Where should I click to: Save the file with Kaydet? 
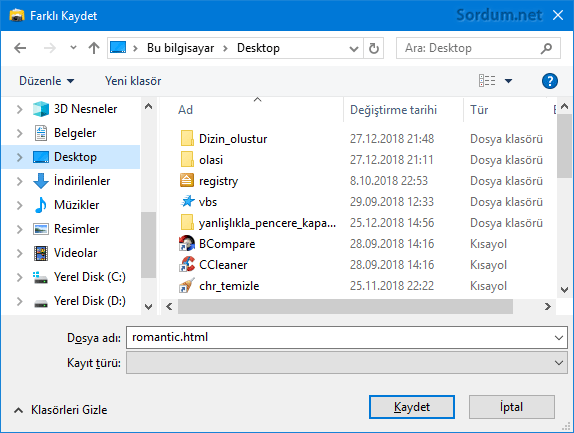412,407
